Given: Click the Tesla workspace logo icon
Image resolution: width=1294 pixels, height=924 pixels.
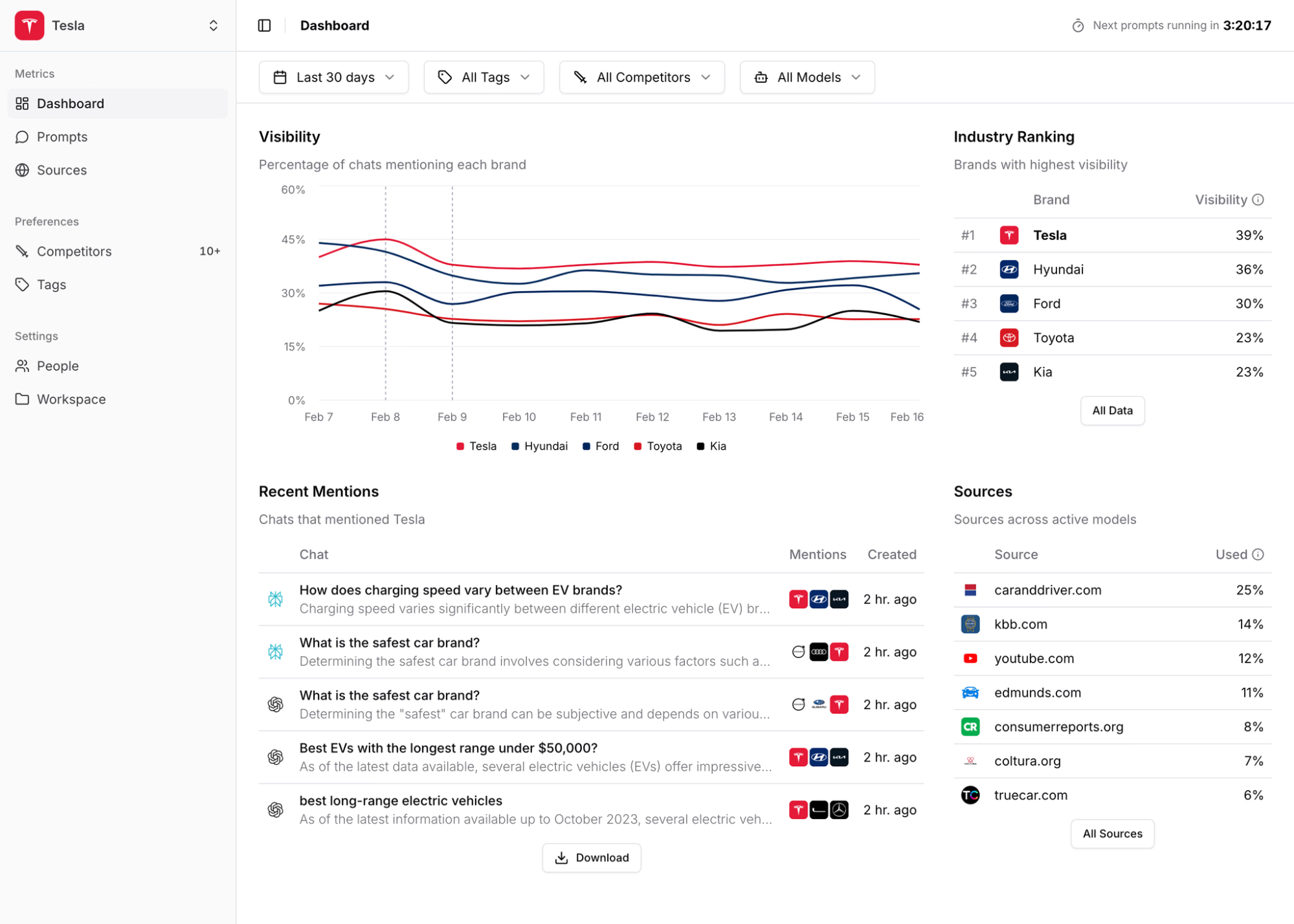Looking at the screenshot, I should coord(29,25).
